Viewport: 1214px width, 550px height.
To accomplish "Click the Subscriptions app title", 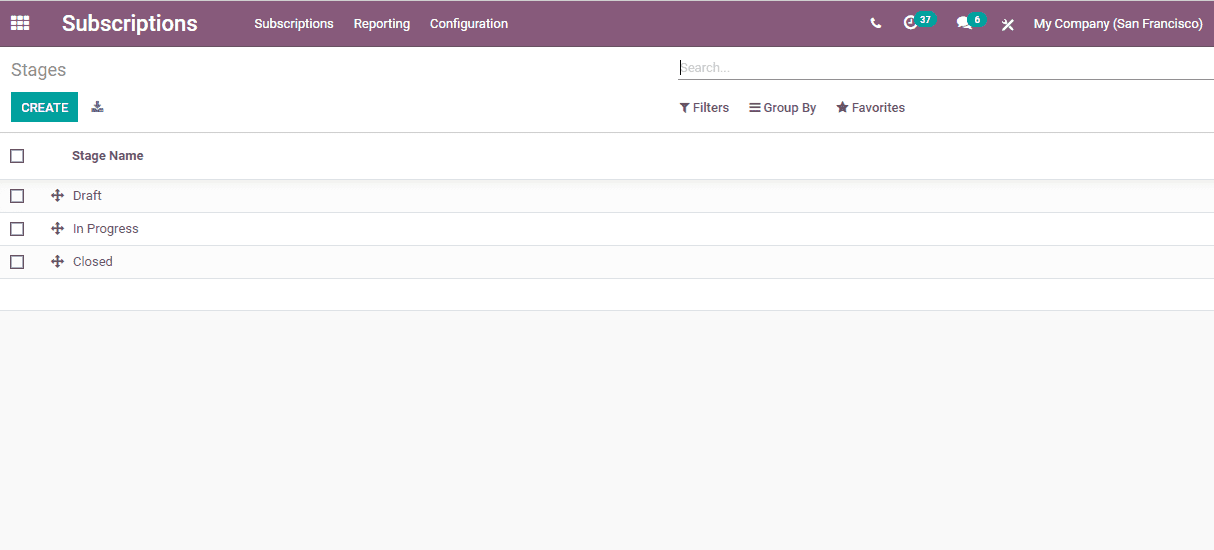I will coord(130,24).
